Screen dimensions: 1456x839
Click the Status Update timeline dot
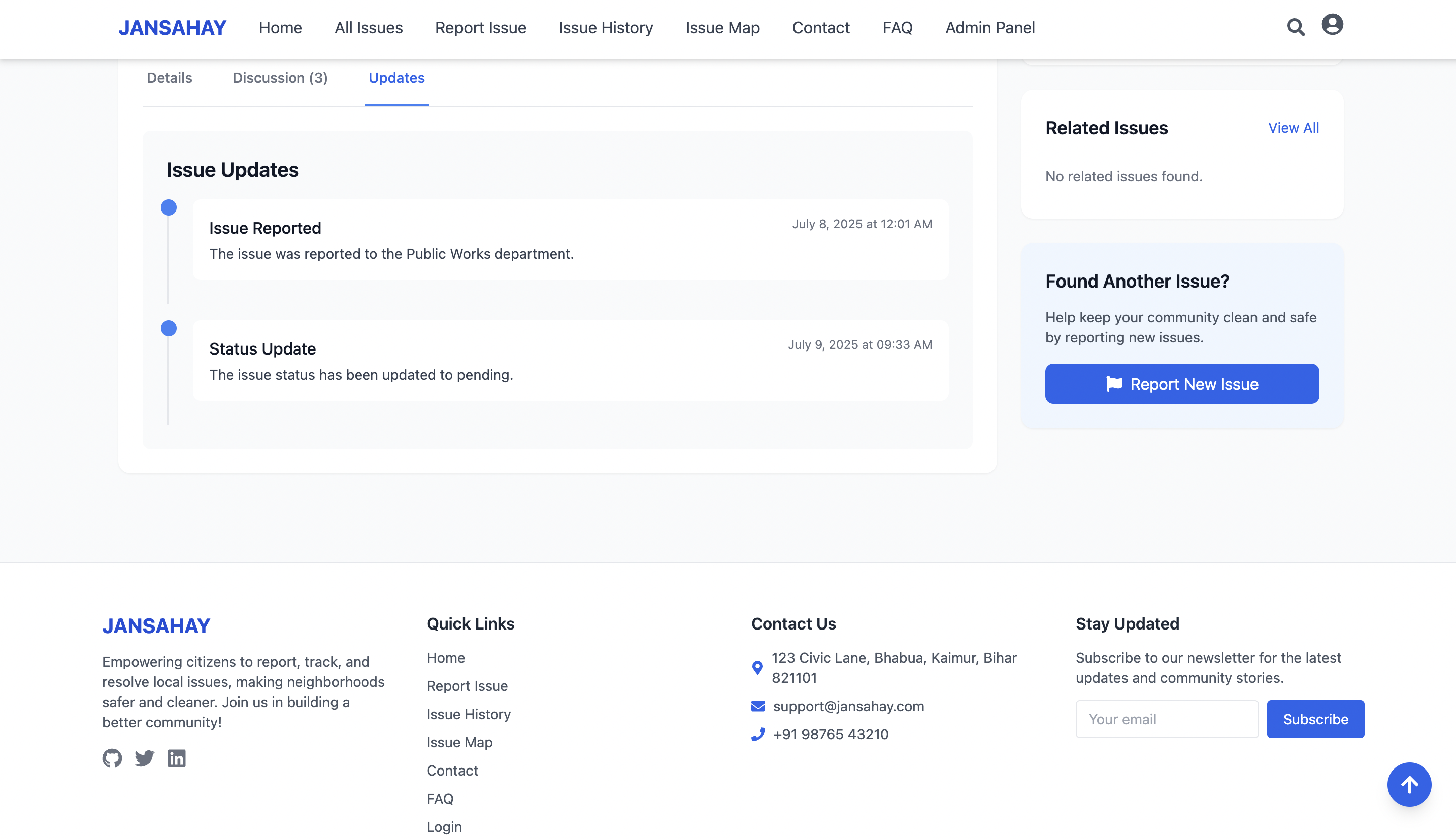click(x=168, y=328)
